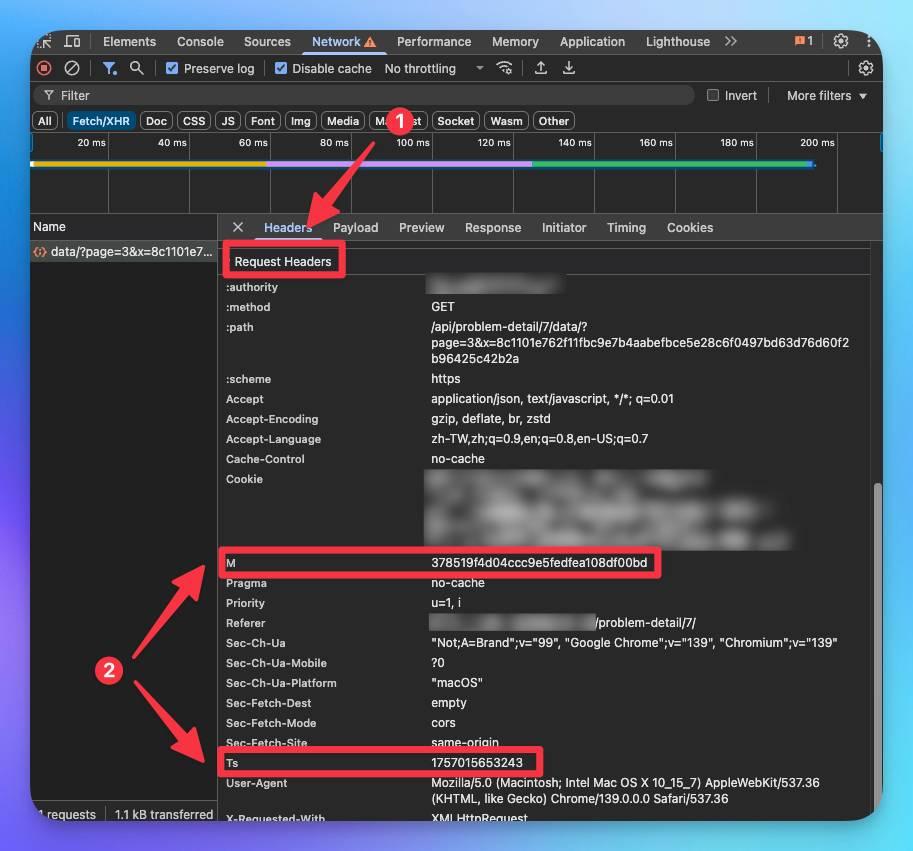Toggle the filter funnel icon
This screenshot has width=913, height=851.
pyautogui.click(x=109, y=69)
